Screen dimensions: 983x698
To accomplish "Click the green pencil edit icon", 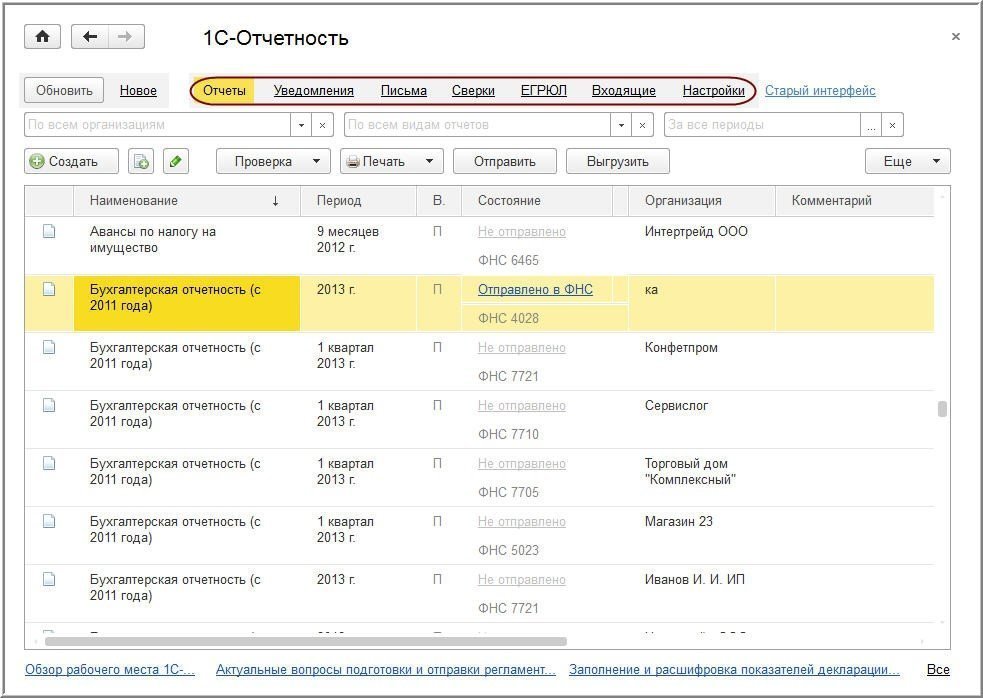I will coord(175,161).
